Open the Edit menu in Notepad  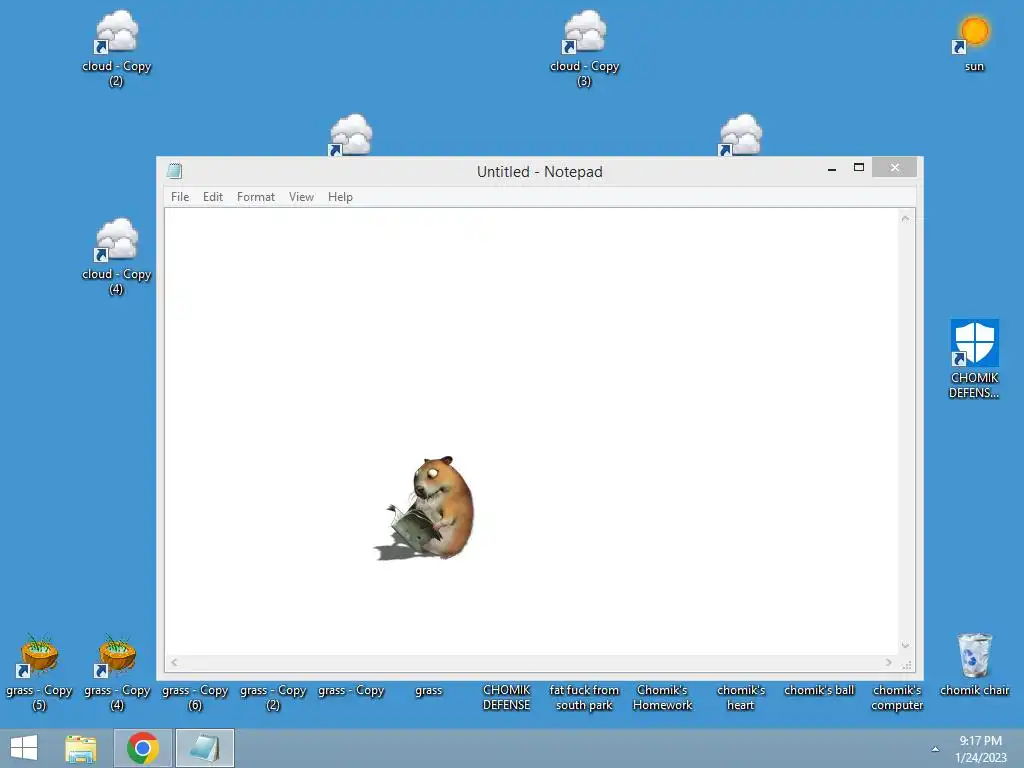212,197
